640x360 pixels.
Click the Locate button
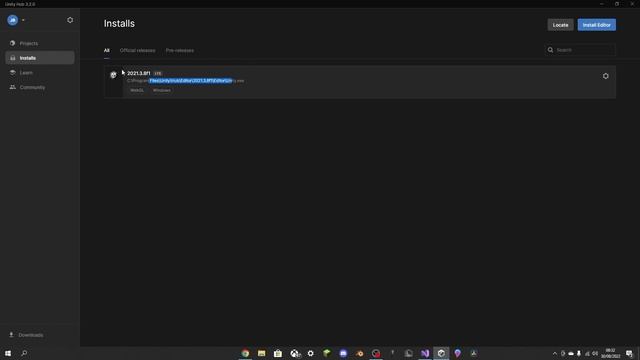pos(560,25)
